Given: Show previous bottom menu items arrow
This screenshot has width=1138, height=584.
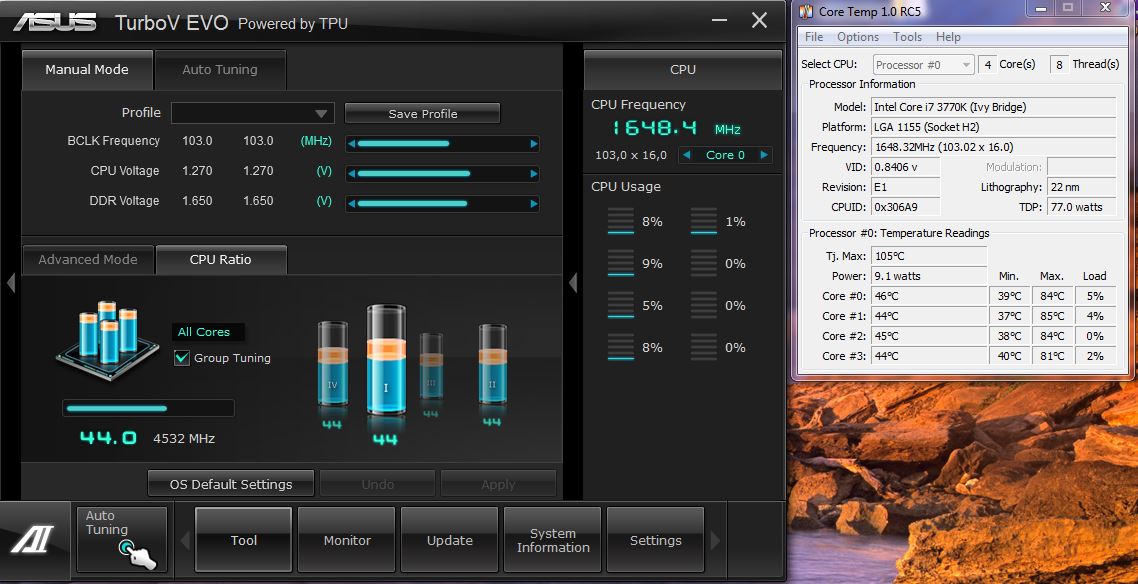Looking at the screenshot, I should pos(184,540).
